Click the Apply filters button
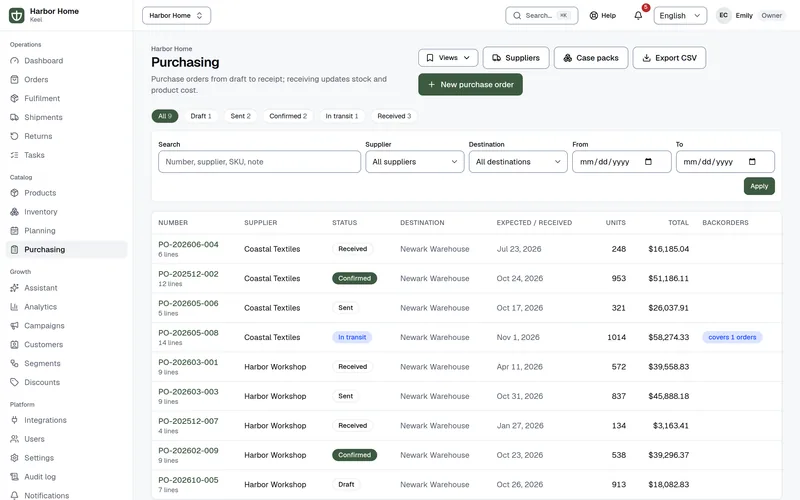800x500 pixels. (759, 186)
